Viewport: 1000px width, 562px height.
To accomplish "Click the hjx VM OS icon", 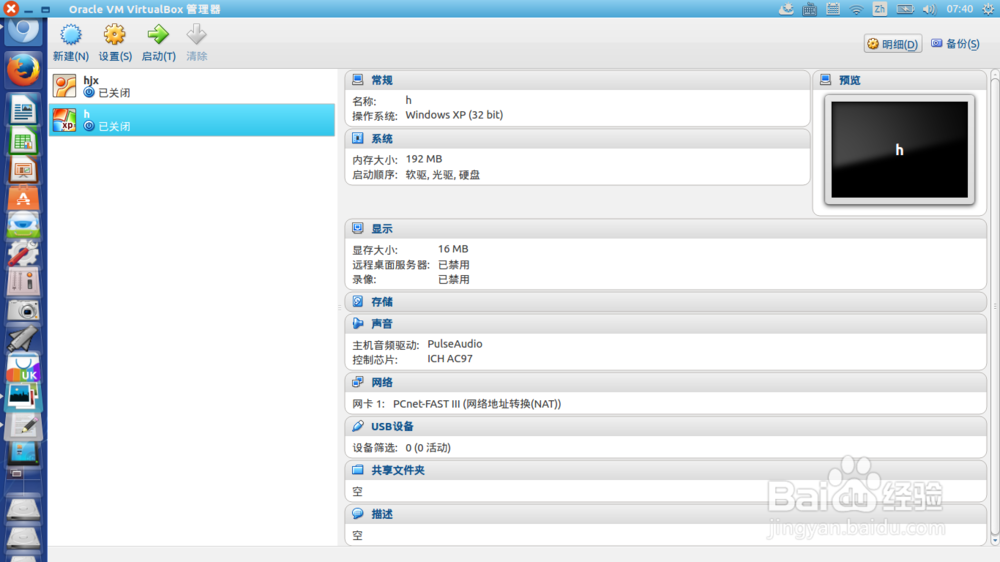I will click(64, 86).
